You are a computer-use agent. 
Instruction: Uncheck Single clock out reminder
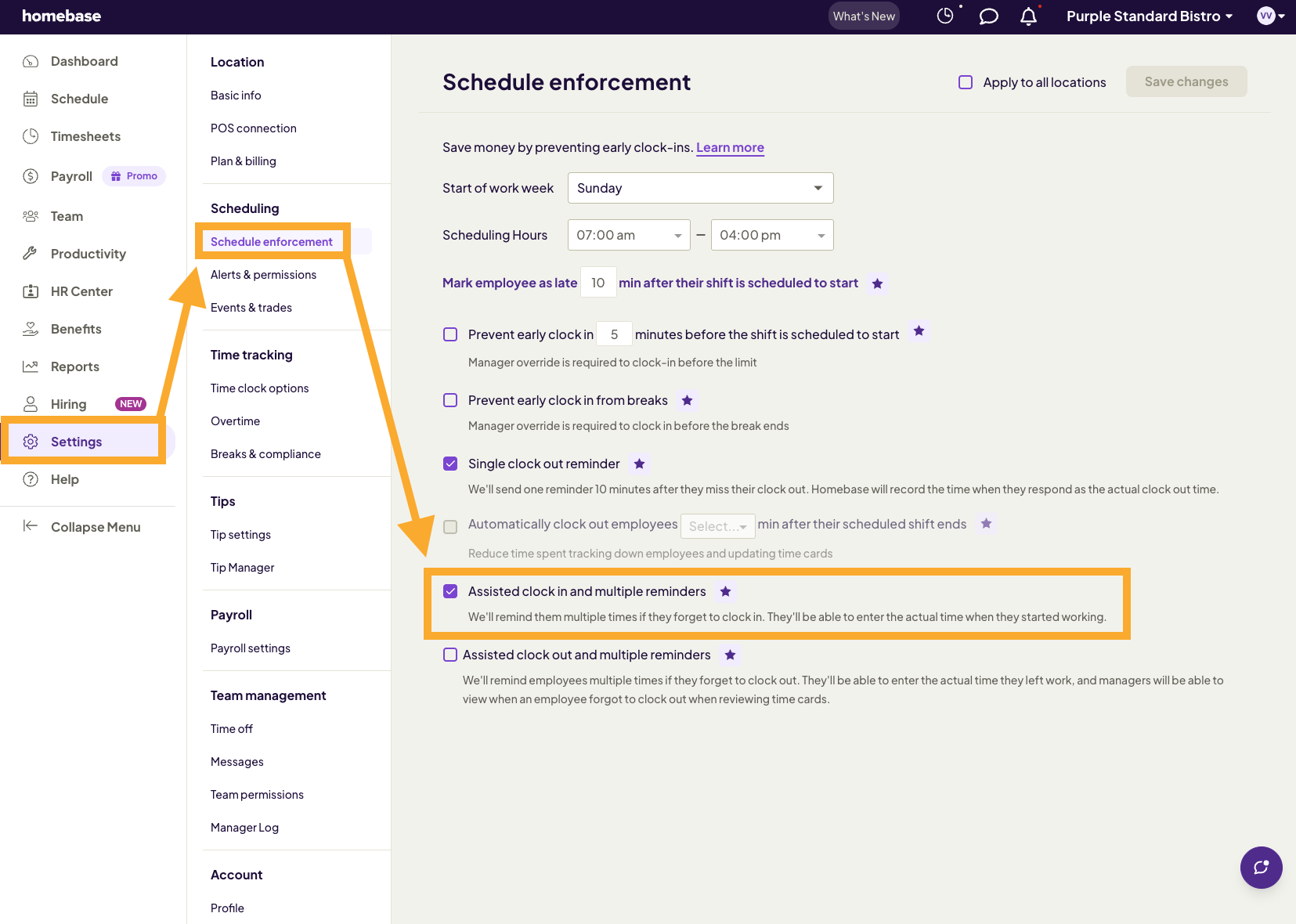point(450,464)
